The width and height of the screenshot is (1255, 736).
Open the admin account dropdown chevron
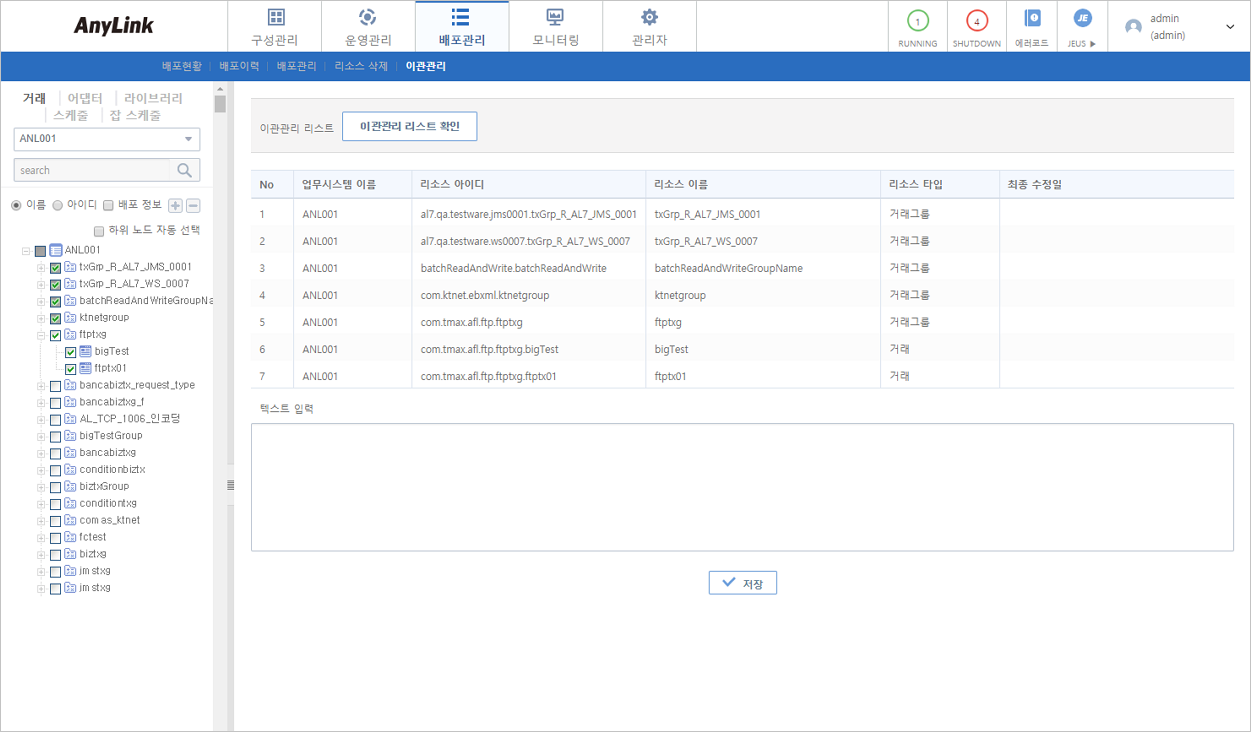[1232, 25]
